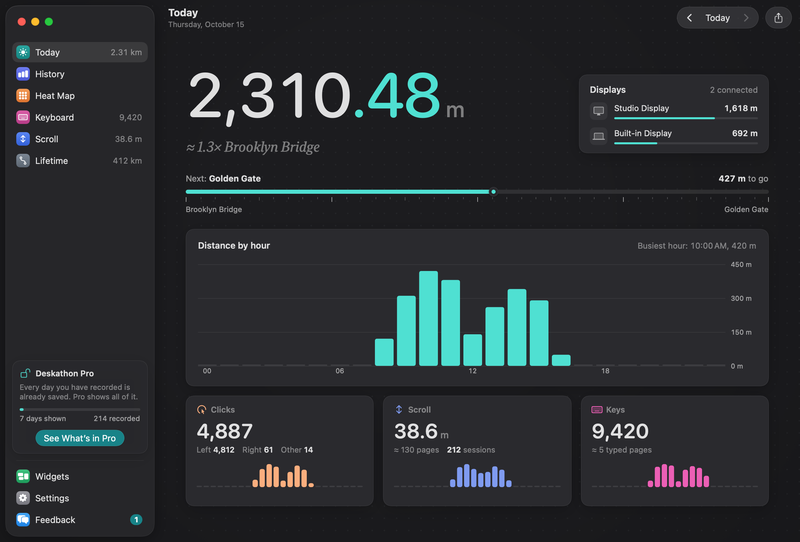Image resolution: width=800 pixels, height=542 pixels.
Task: Open the Feedback label
Action: click(x=55, y=520)
